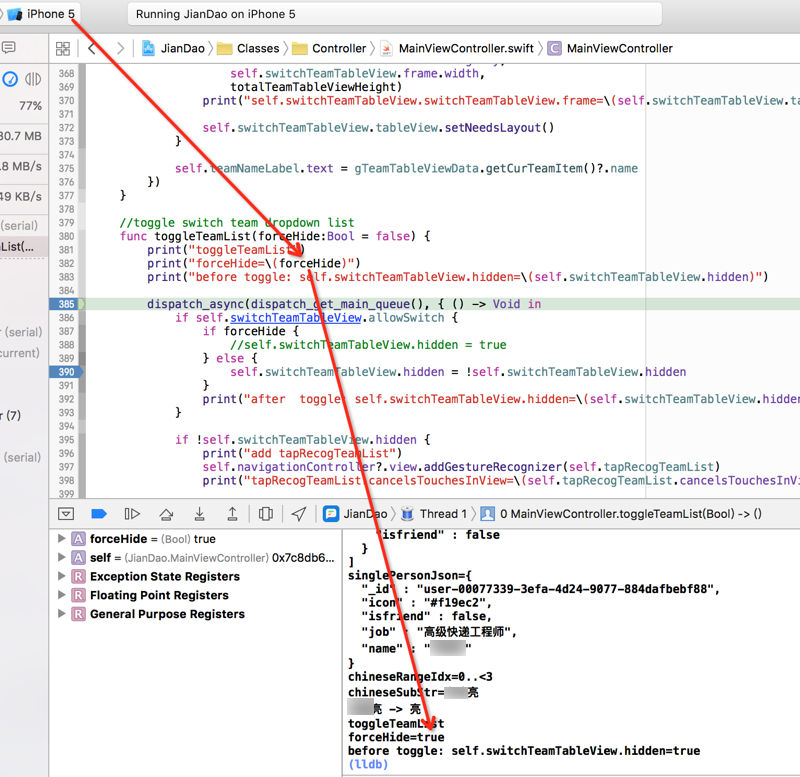
Task: Click the Thread 1 spool icon
Action: coord(407,514)
